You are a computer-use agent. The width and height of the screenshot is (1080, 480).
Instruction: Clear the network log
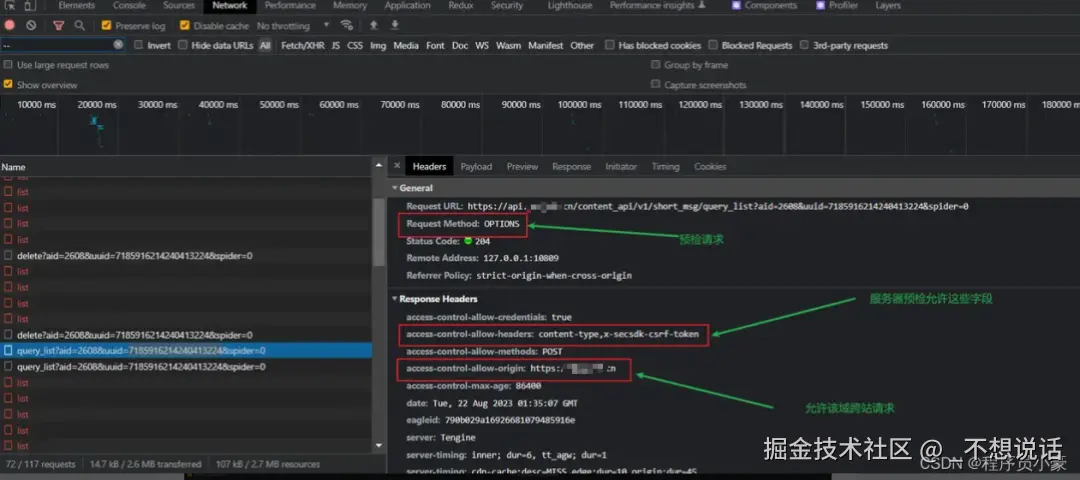click(x=31, y=25)
